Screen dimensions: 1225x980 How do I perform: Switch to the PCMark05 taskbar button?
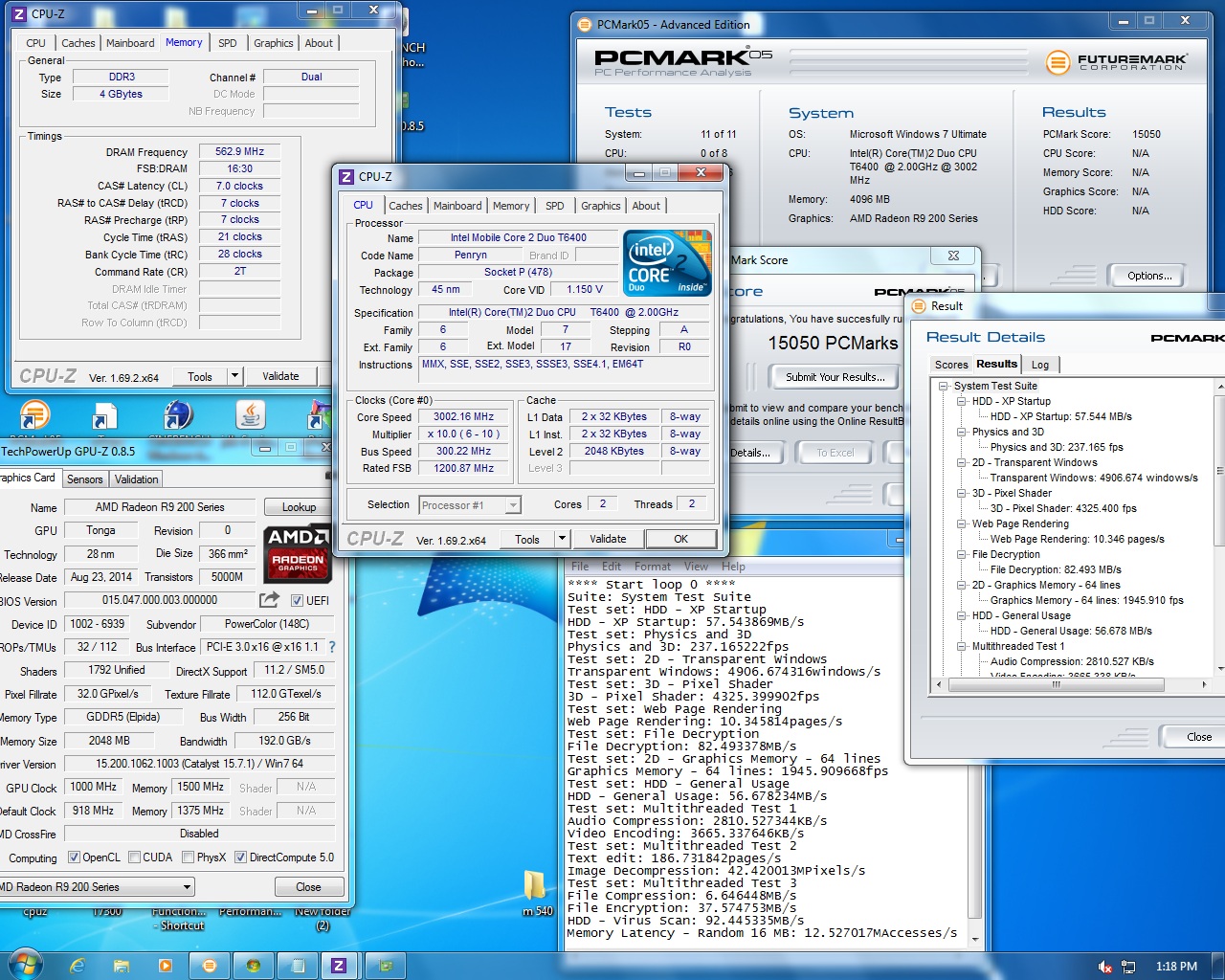[x=210, y=966]
